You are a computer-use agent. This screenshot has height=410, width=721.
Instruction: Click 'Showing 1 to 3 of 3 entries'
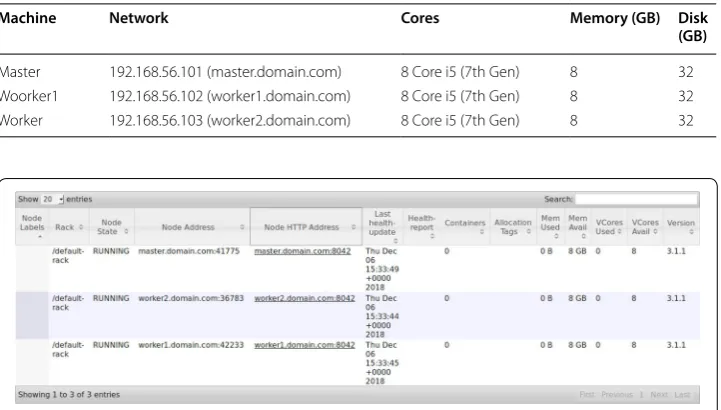(69, 394)
